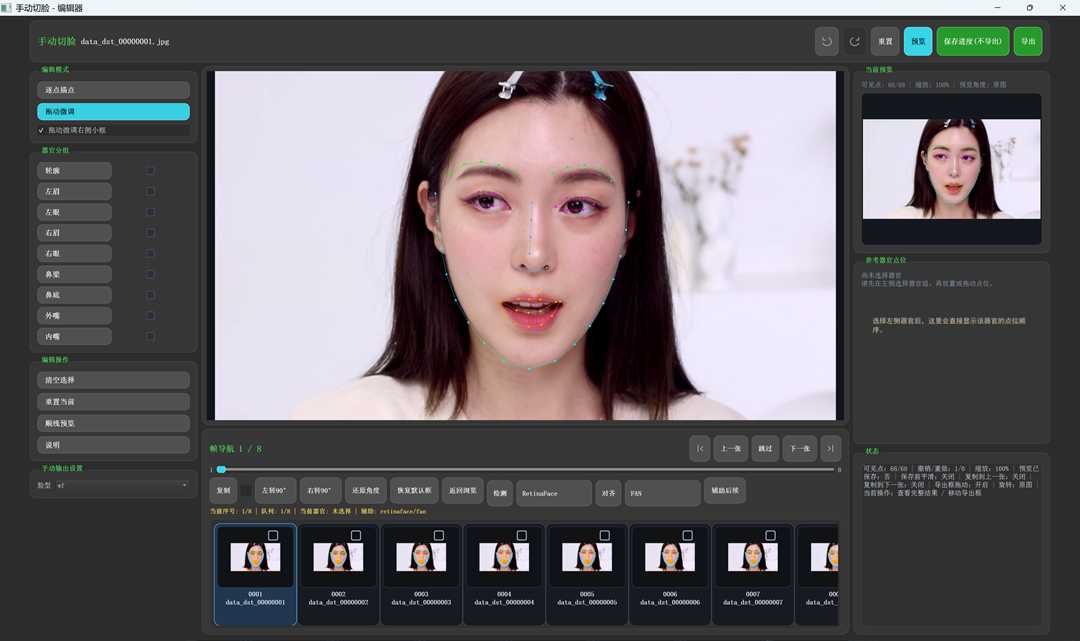
Task: Click the current preview image in right panel
Action: coord(951,169)
